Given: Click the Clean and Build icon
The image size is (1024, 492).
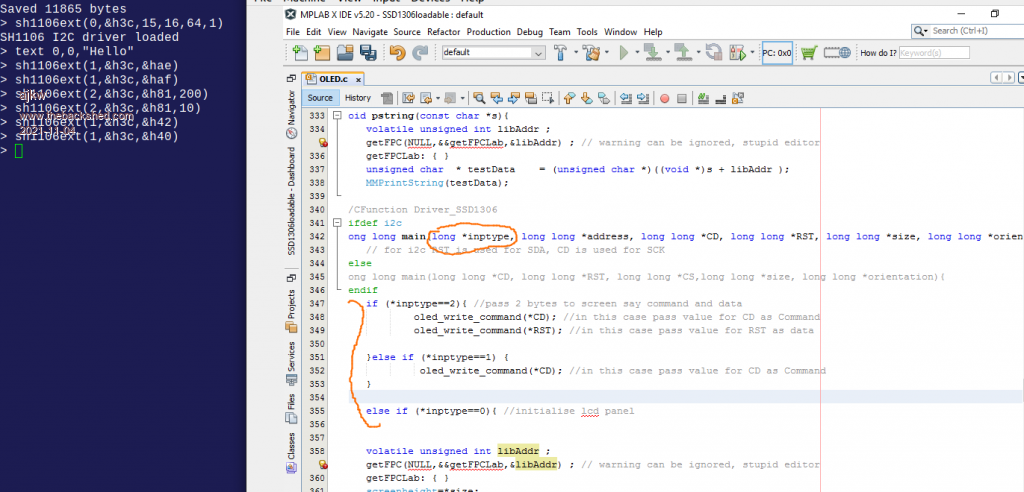Looking at the screenshot, I should [590, 52].
